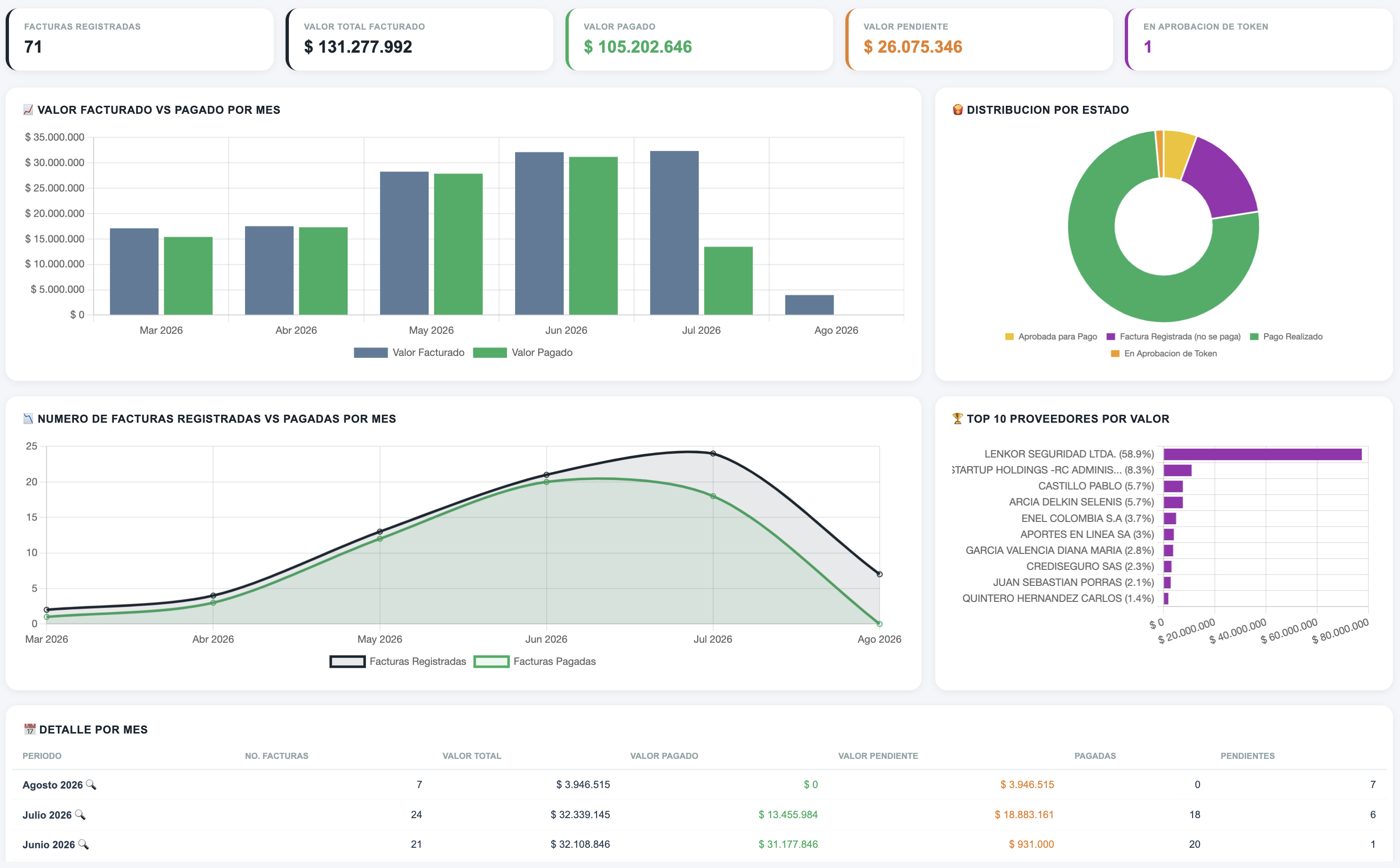
Task: Click the PAGADAS column header
Action: tap(1095, 756)
